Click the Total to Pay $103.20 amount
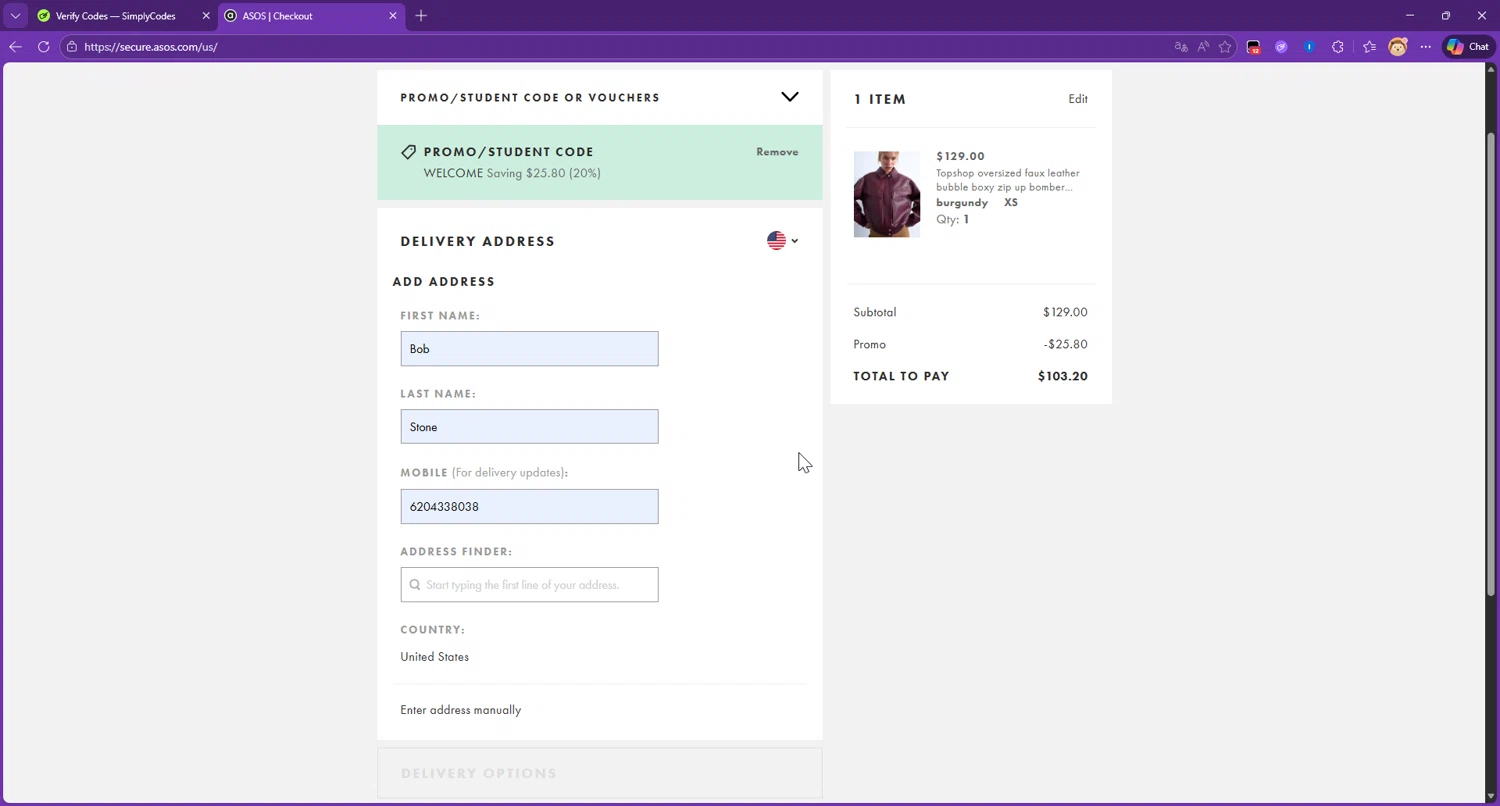This screenshot has height=806, width=1500. [1063, 376]
